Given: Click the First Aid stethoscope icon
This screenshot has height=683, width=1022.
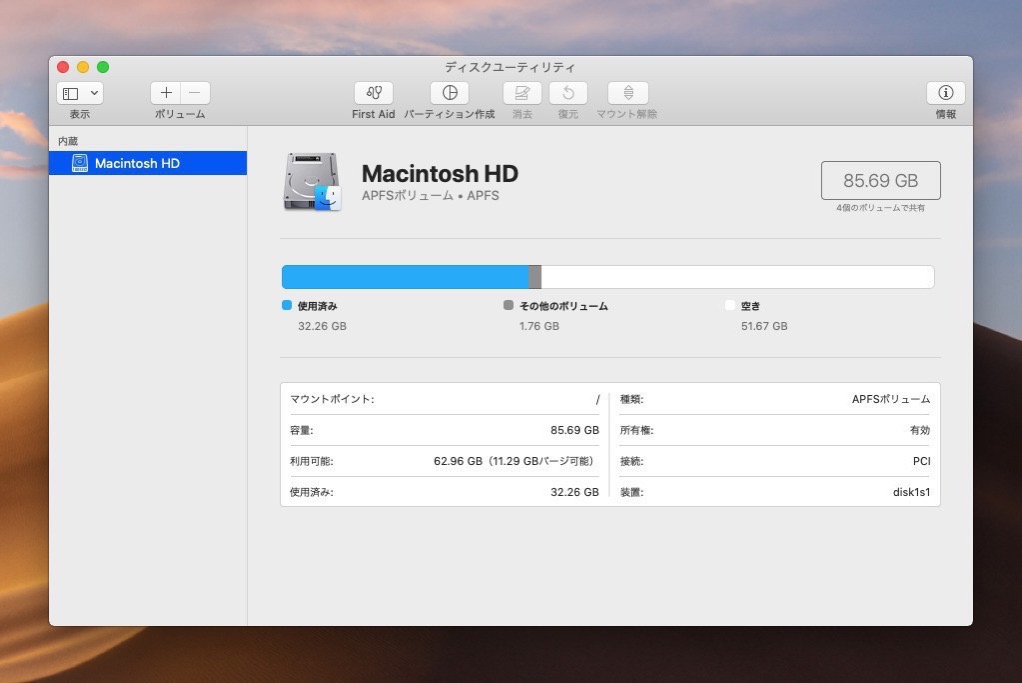Looking at the screenshot, I should tap(373, 93).
